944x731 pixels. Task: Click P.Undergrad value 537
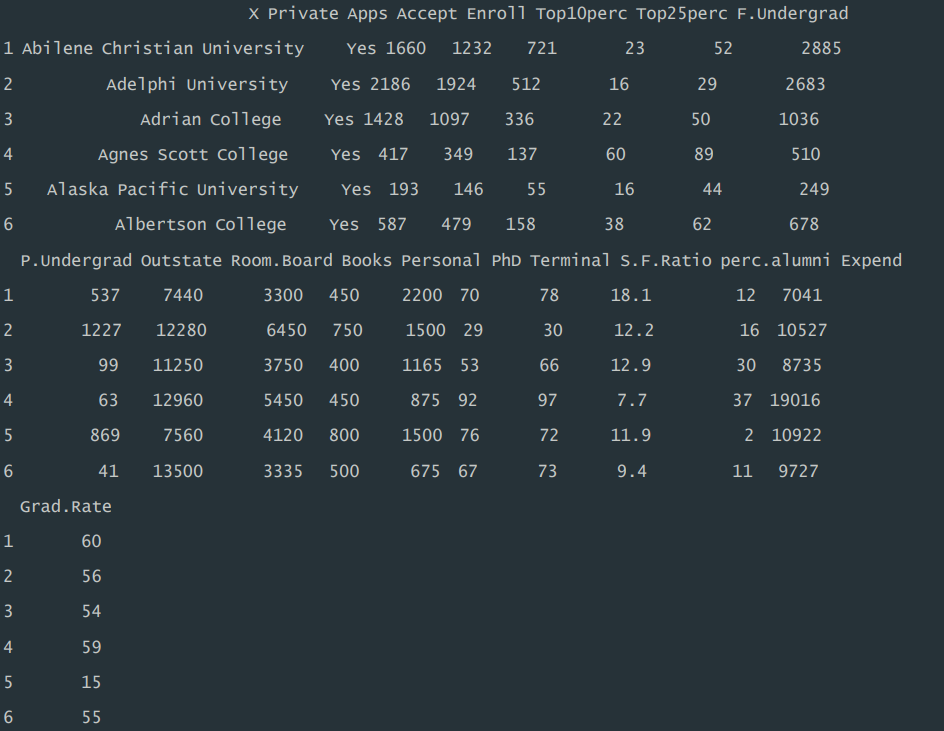tap(105, 296)
